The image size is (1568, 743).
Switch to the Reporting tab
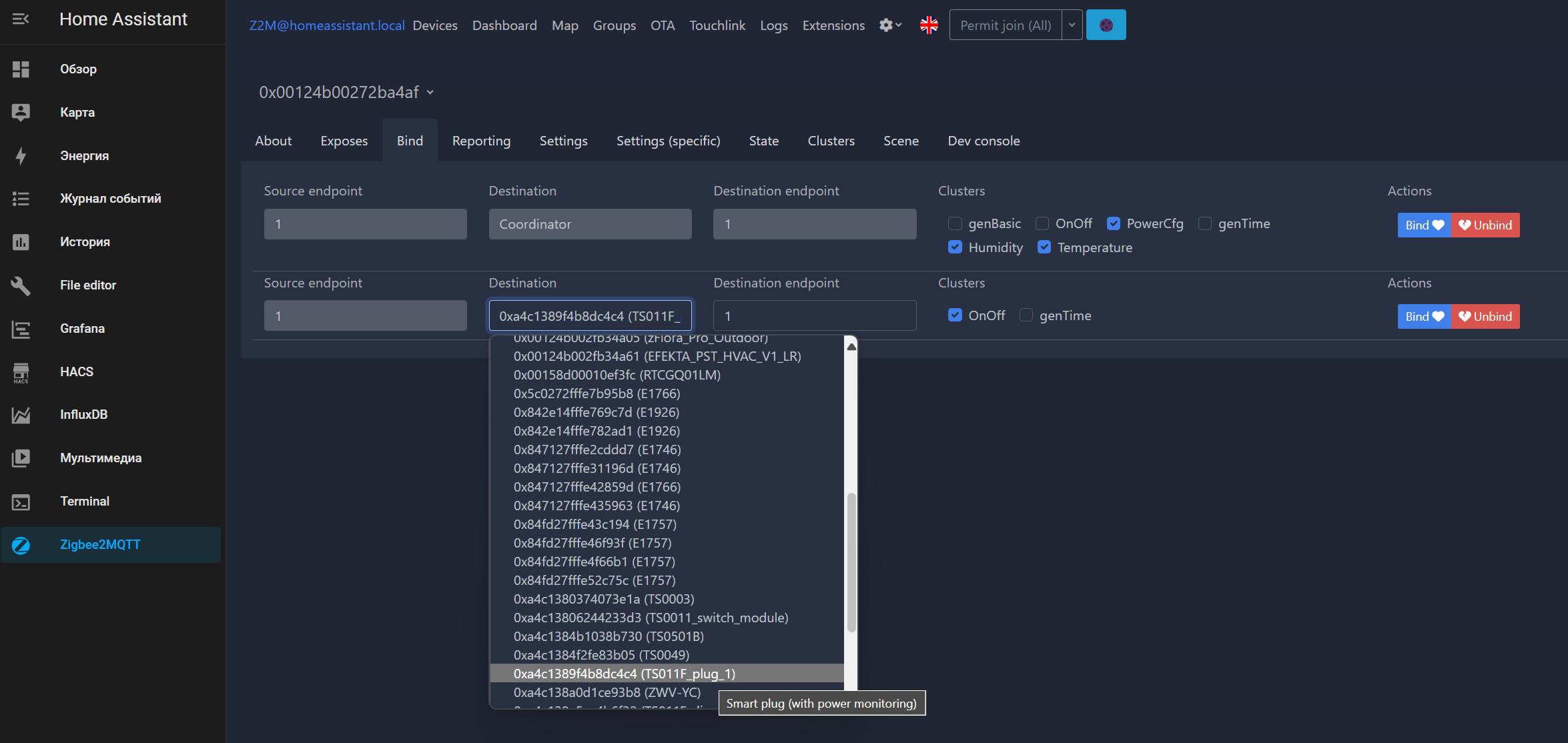(481, 141)
